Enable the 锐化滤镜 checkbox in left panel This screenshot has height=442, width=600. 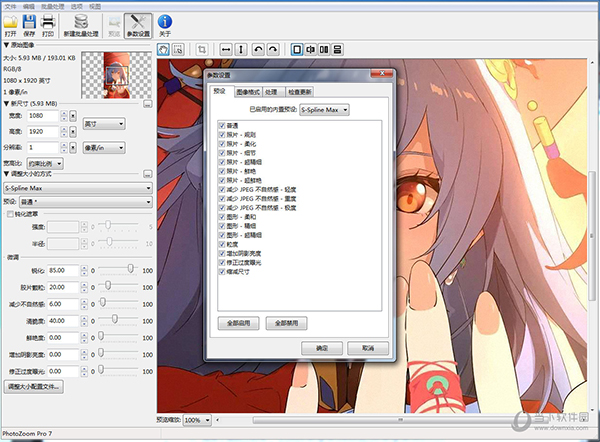pos(10,214)
